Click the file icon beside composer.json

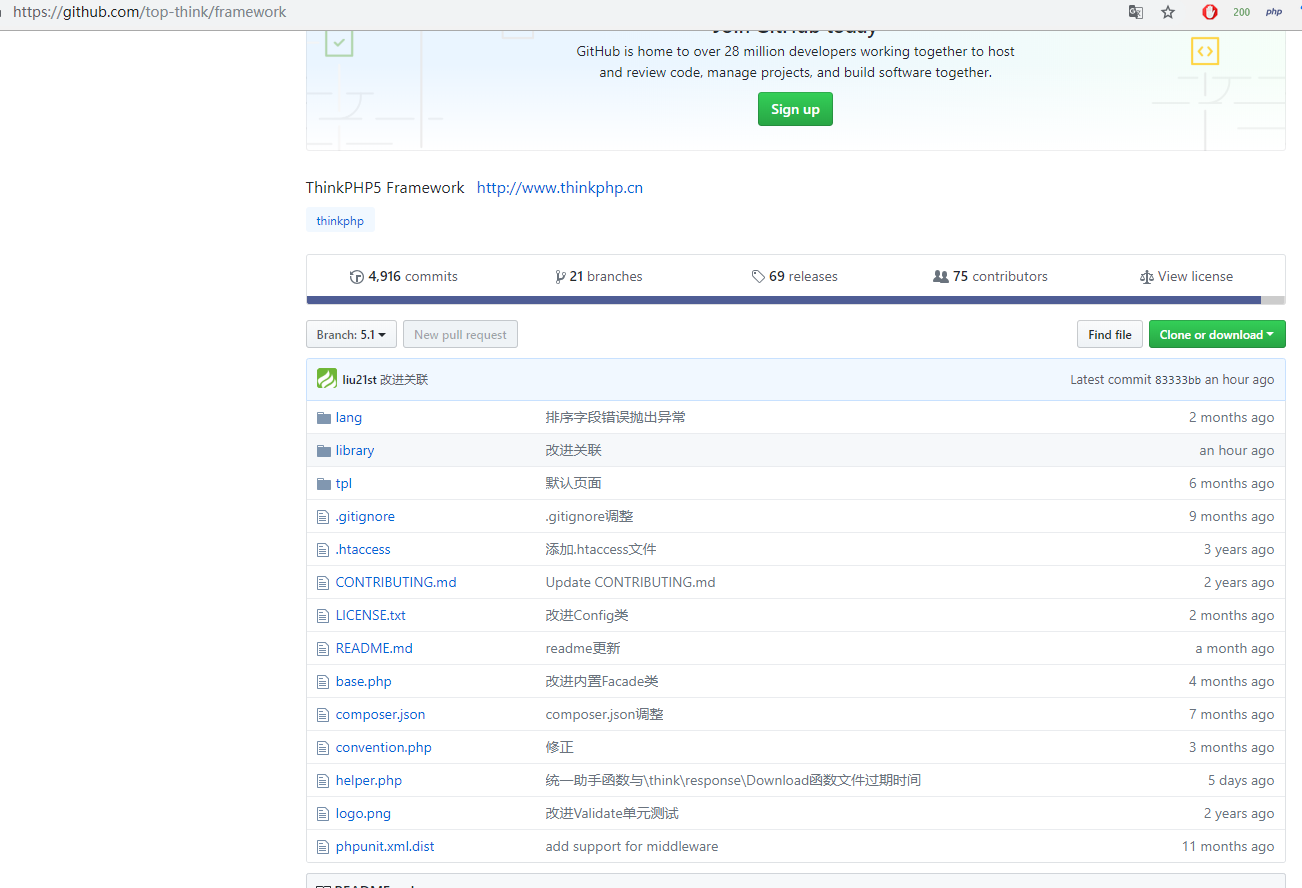tap(322, 715)
